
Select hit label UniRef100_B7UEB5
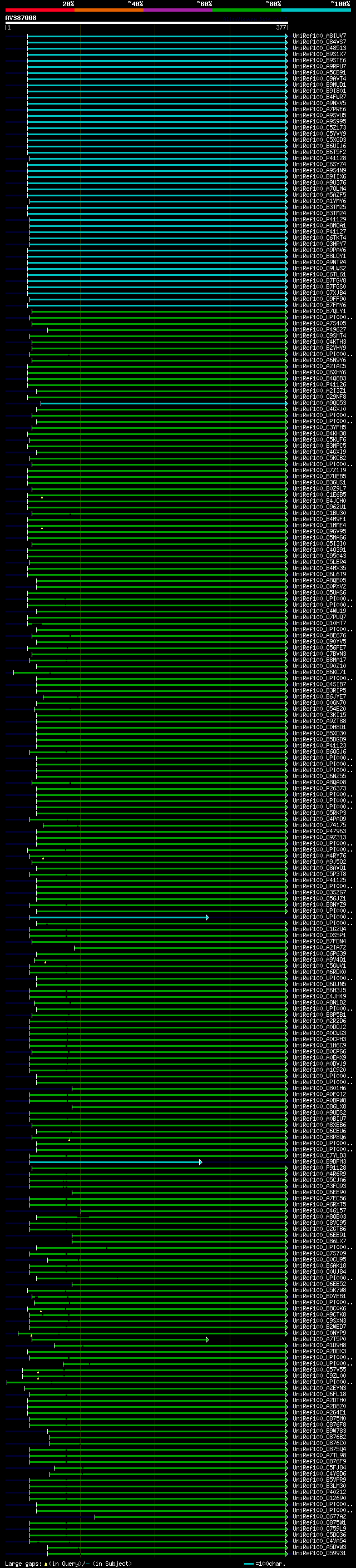click(x=319, y=477)
